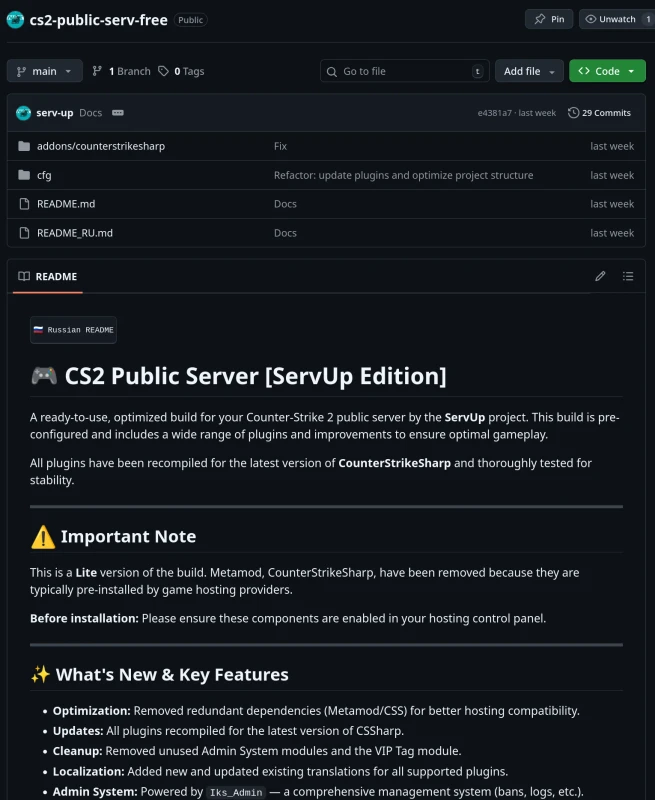
Task: Click the cfg folder icon
Action: coord(24,176)
